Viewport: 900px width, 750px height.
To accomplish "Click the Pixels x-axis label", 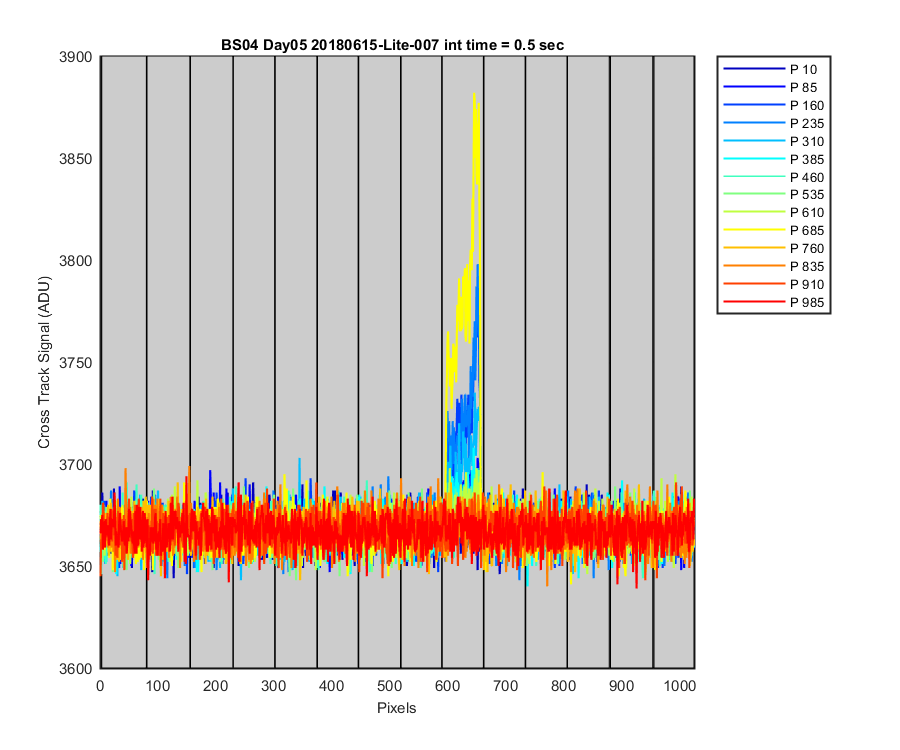I will 397,708.
